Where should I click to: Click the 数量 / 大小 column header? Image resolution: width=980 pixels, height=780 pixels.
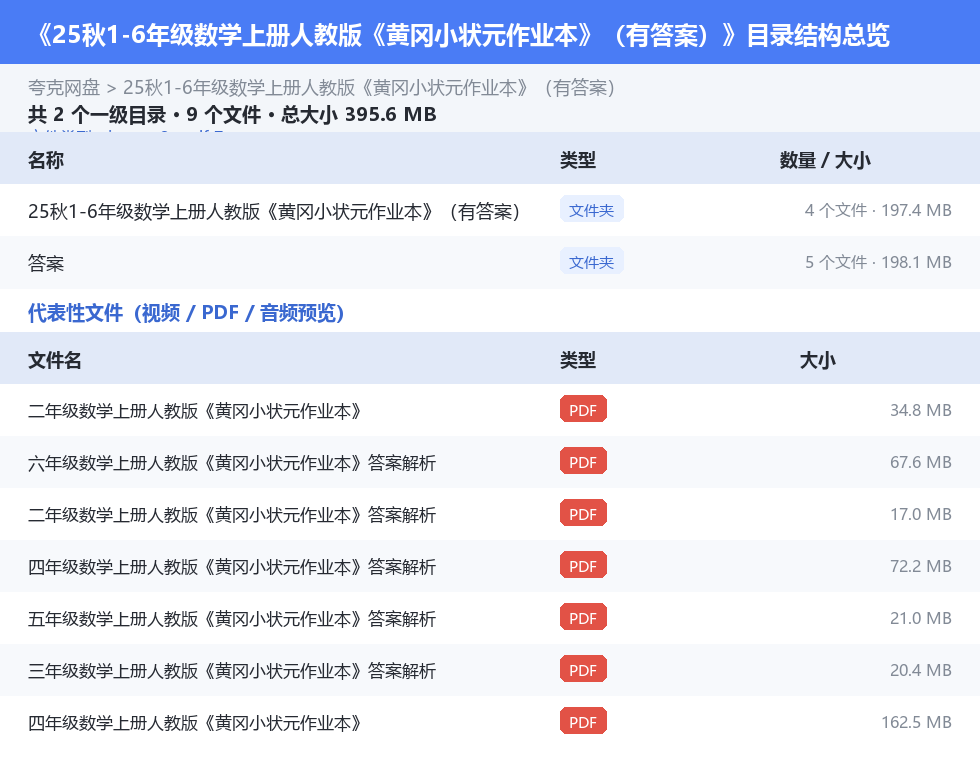pyautogui.click(x=824, y=160)
